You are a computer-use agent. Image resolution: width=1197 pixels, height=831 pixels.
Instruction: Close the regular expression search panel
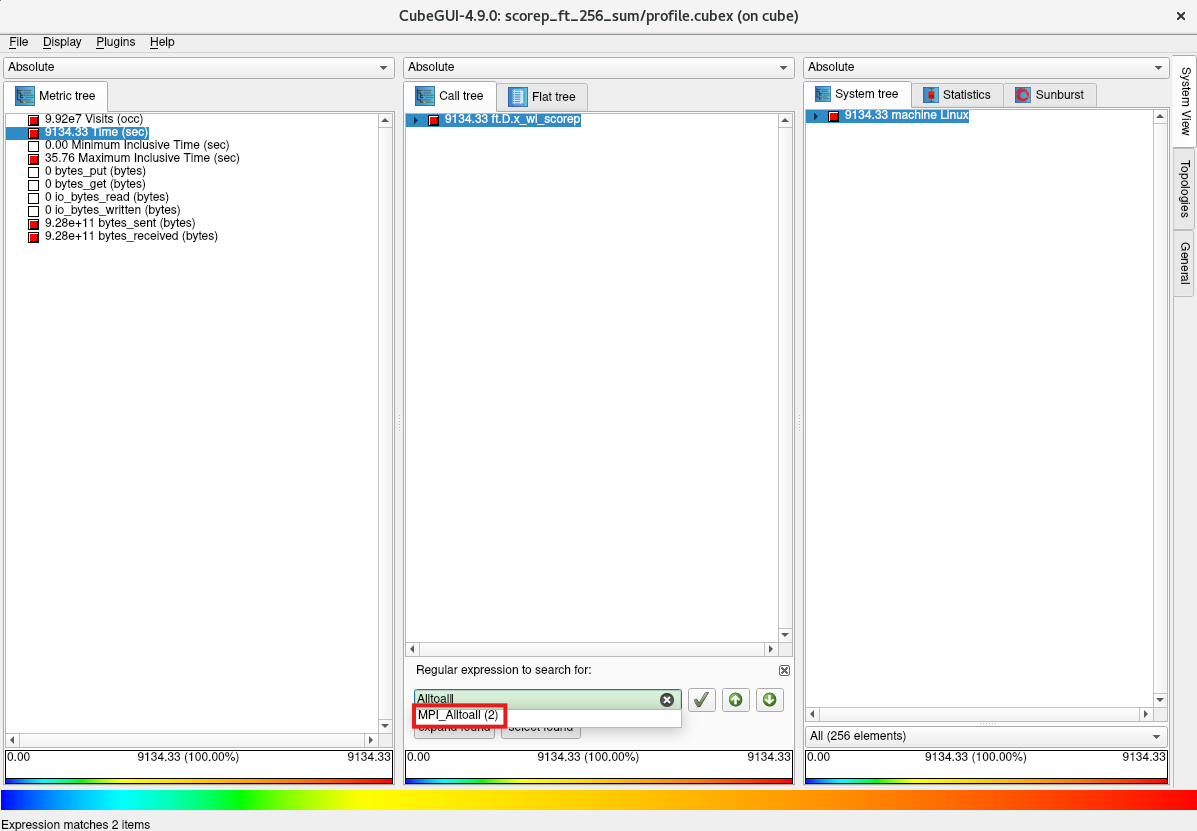pos(784,670)
